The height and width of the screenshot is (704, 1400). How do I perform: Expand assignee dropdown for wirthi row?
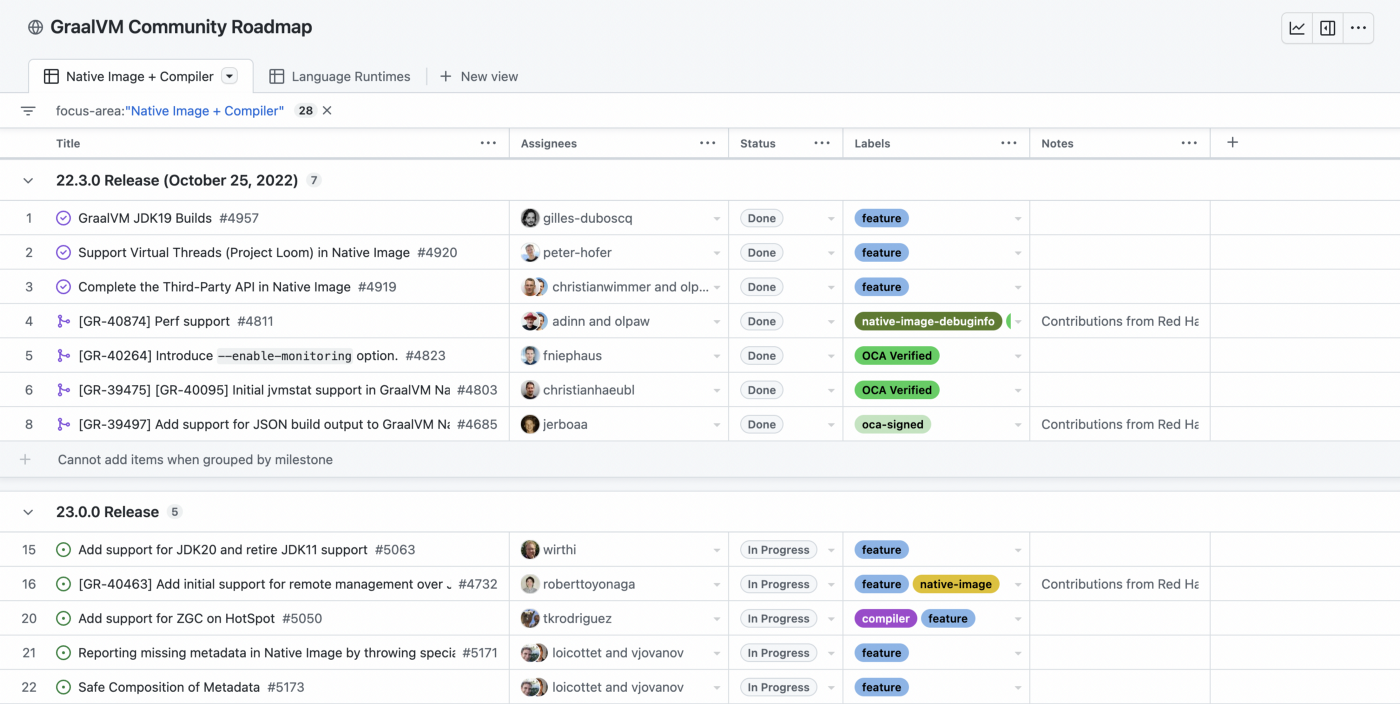point(716,550)
